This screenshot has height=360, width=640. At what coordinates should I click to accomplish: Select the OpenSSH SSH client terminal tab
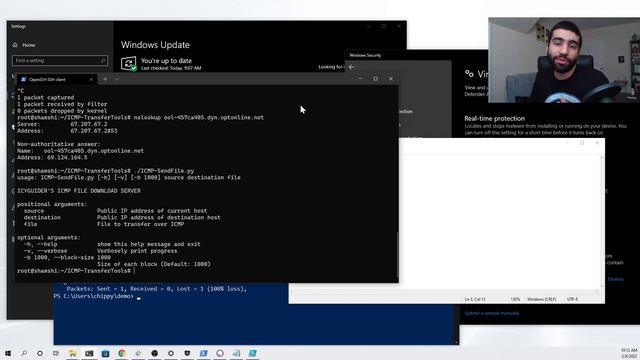56,79
